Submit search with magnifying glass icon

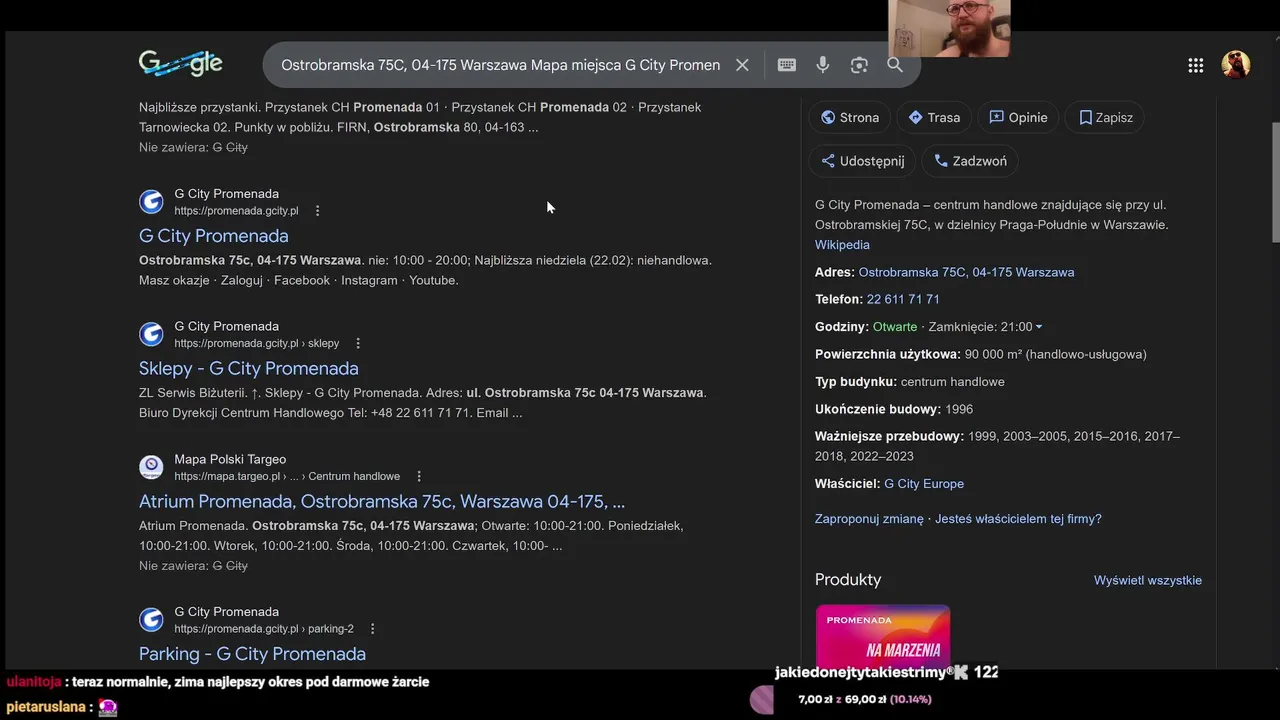(x=895, y=65)
